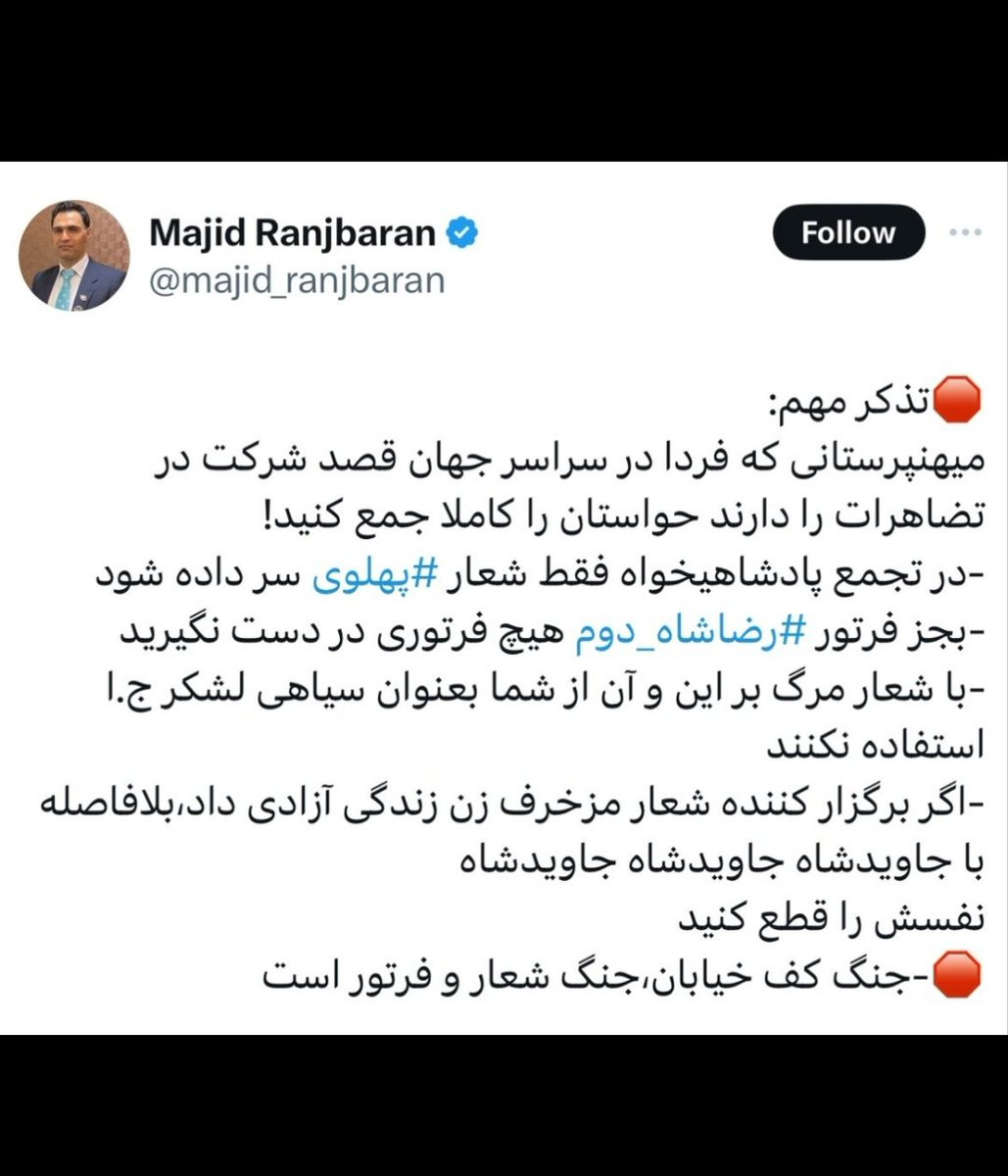This screenshot has height=1176, width=1008.
Task: Click the @majid_ranjbaran handle
Action: click(x=297, y=280)
